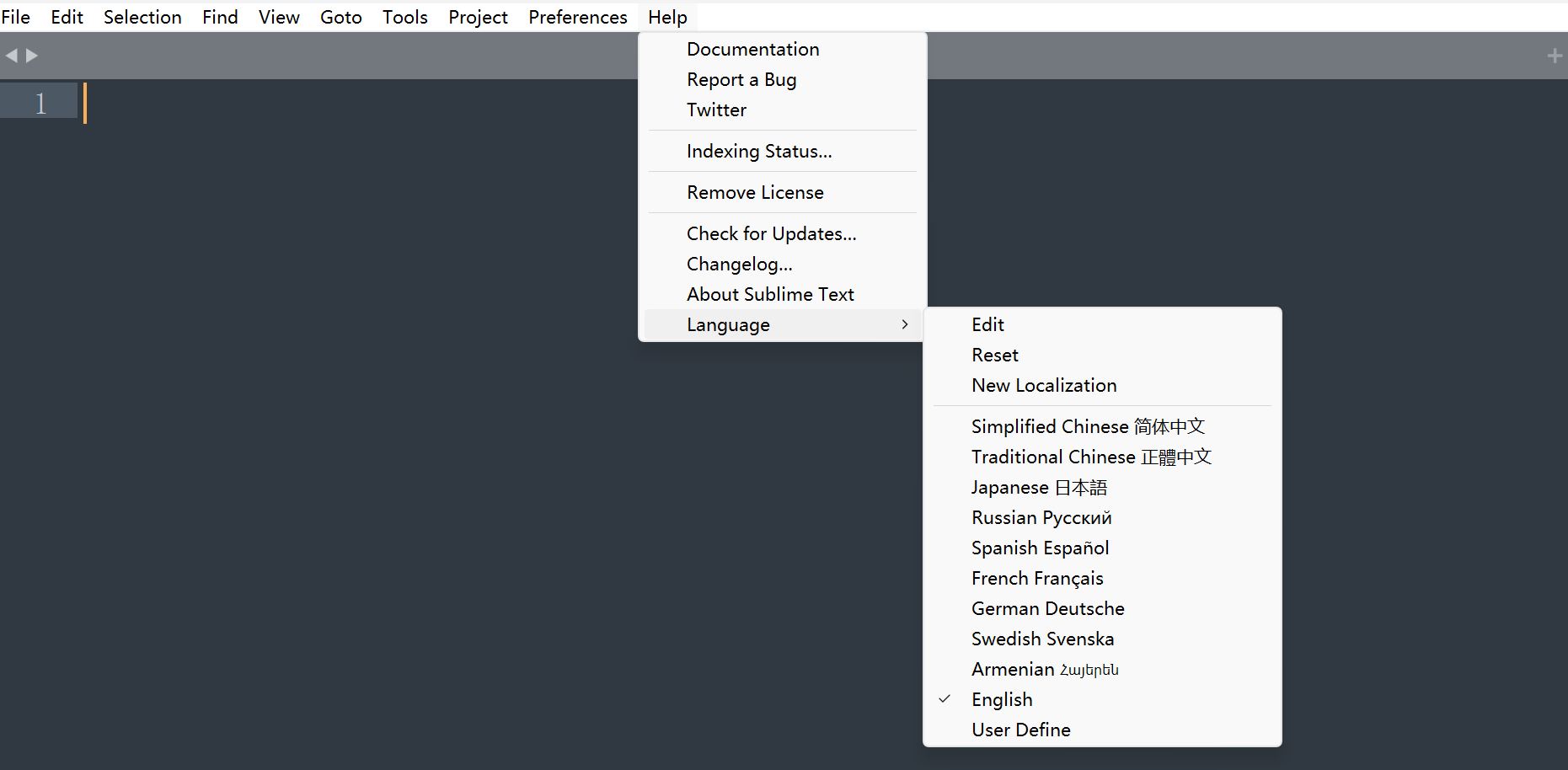The height and width of the screenshot is (770, 1568).
Task: Click the tab scroll right arrow
Action: [32, 56]
